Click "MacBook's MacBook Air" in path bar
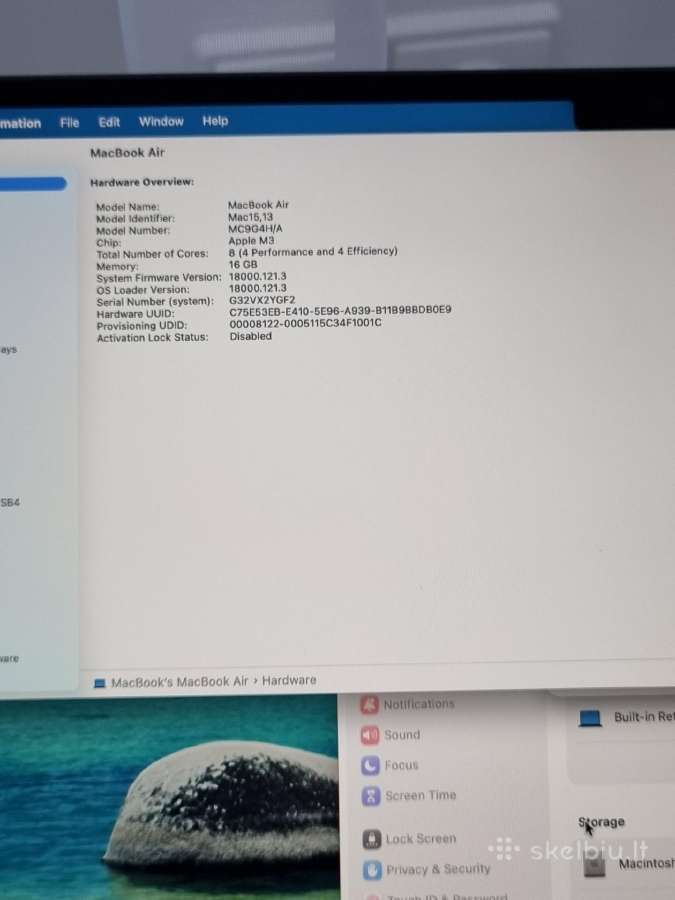Viewport: 675px width, 900px height. [x=179, y=682]
